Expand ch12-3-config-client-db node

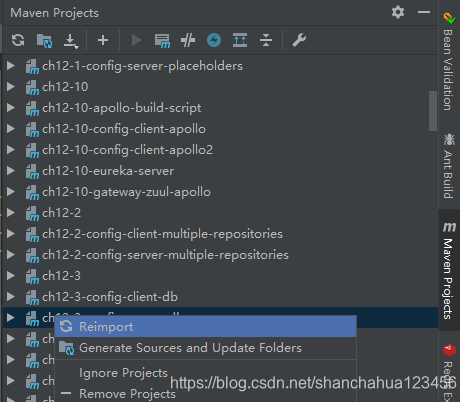tap(11, 297)
